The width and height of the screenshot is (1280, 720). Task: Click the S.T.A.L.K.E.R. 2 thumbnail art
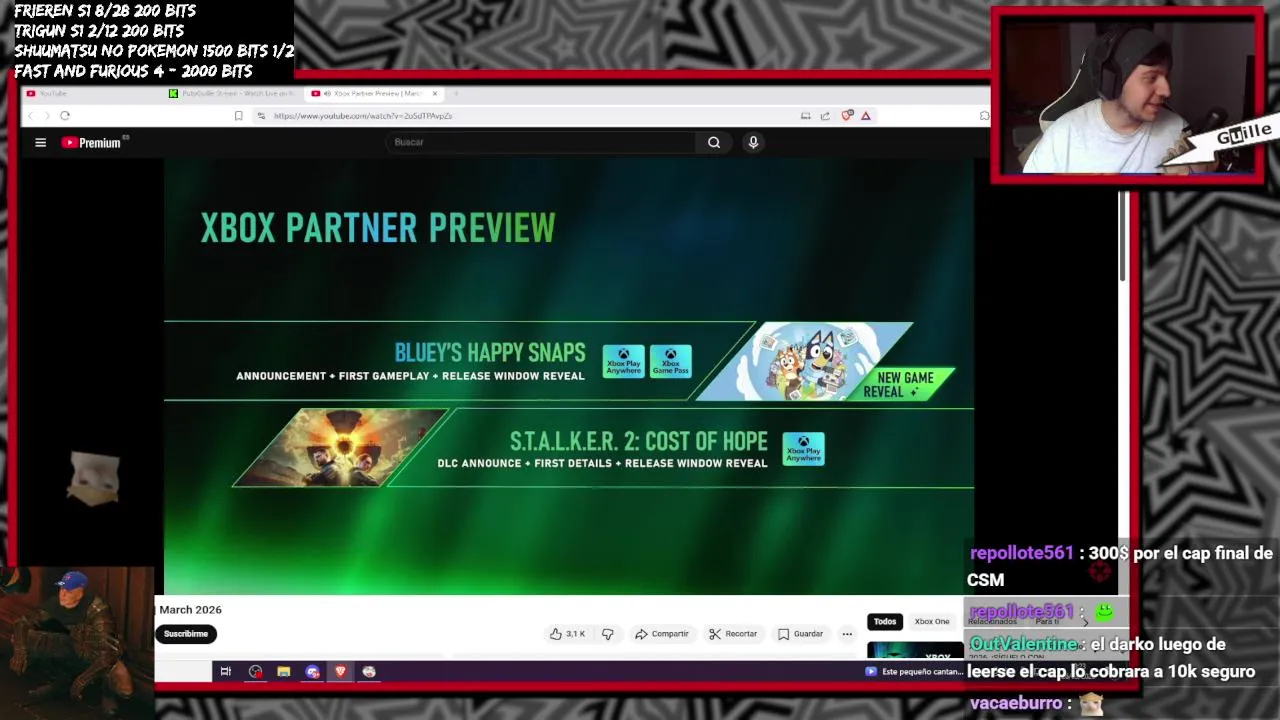(x=340, y=448)
